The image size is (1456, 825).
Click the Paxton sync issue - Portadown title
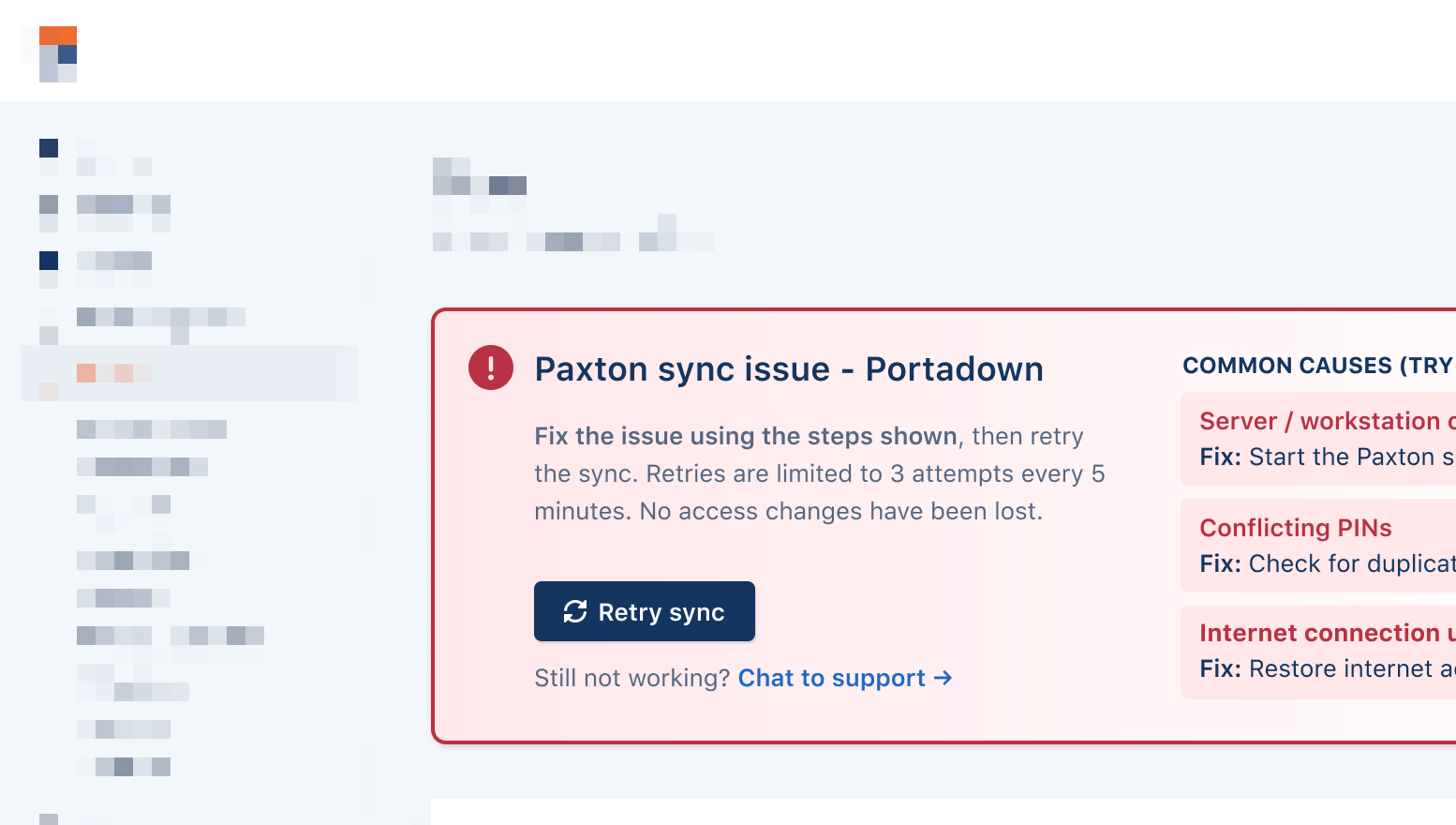pos(789,368)
